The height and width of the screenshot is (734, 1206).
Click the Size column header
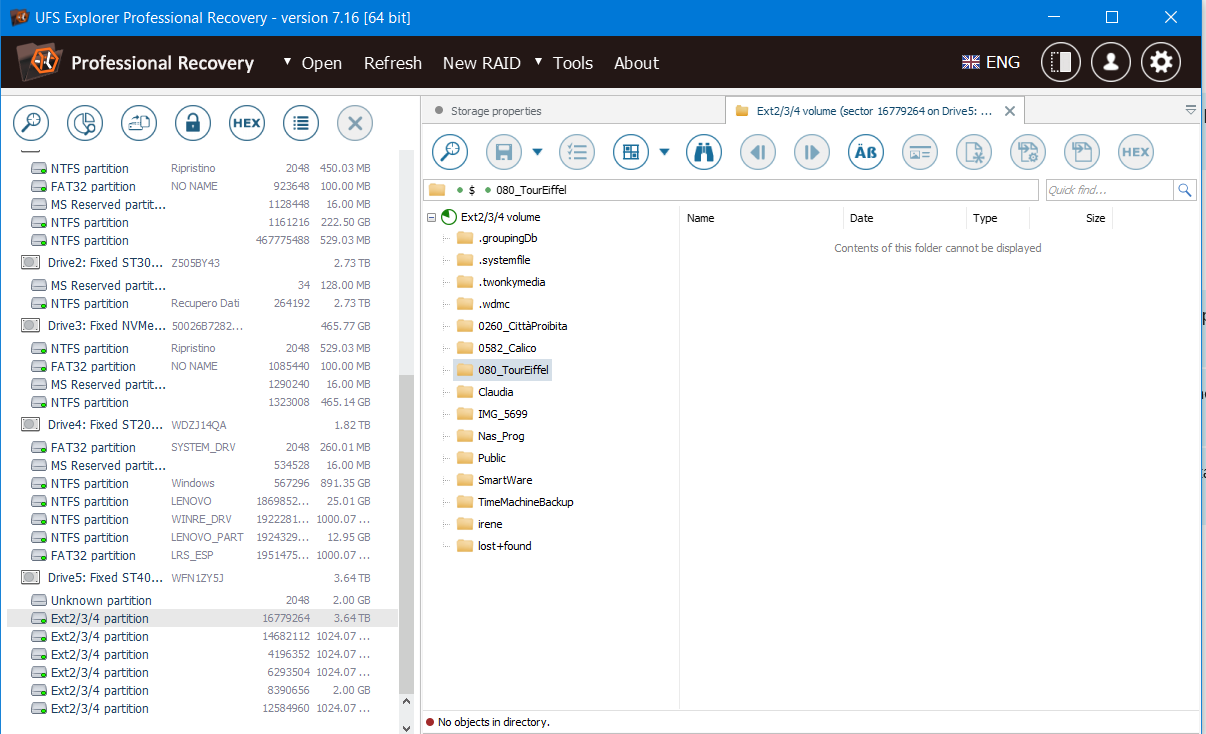(x=1071, y=218)
